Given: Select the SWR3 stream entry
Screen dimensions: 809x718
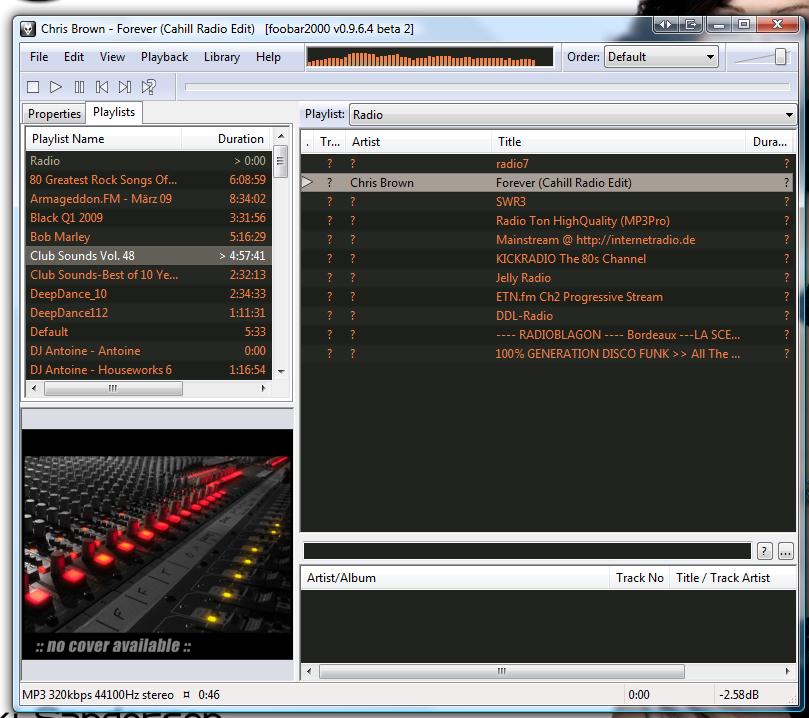Looking at the screenshot, I should point(547,202).
